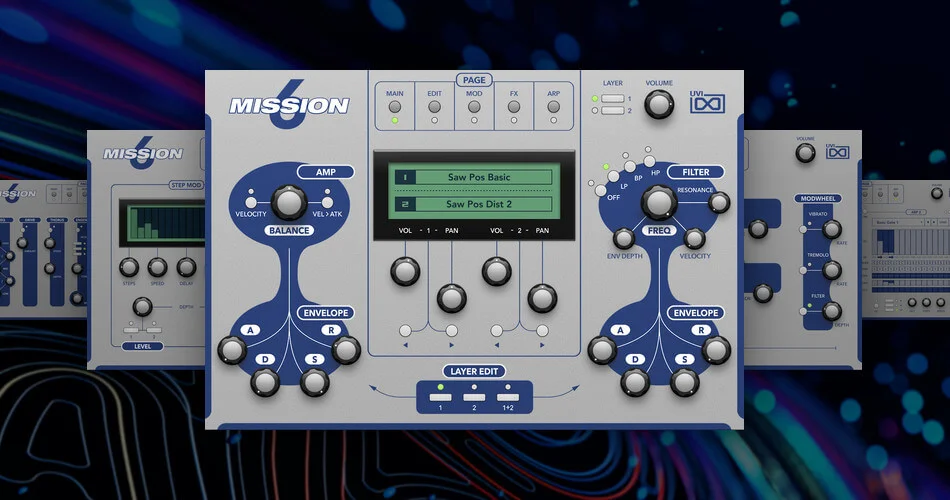Select LAYER EDIT 1 button

(x=440, y=398)
